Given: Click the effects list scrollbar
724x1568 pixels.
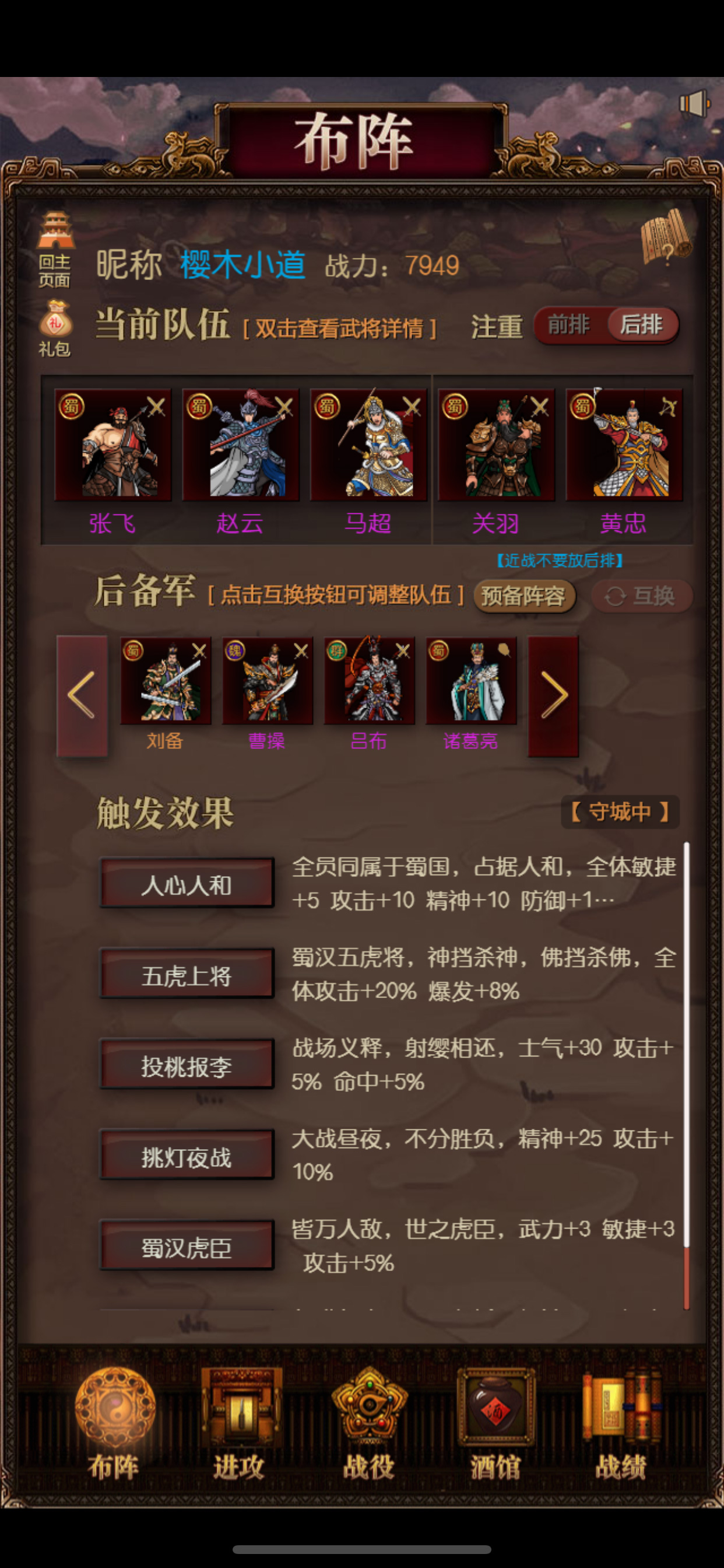Looking at the screenshot, I should click(686, 1075).
